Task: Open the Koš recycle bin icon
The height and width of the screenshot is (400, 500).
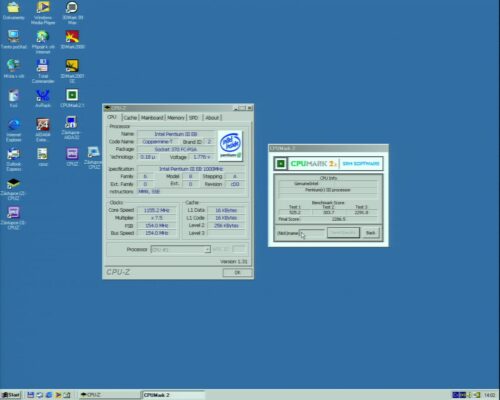Action: 13,98
